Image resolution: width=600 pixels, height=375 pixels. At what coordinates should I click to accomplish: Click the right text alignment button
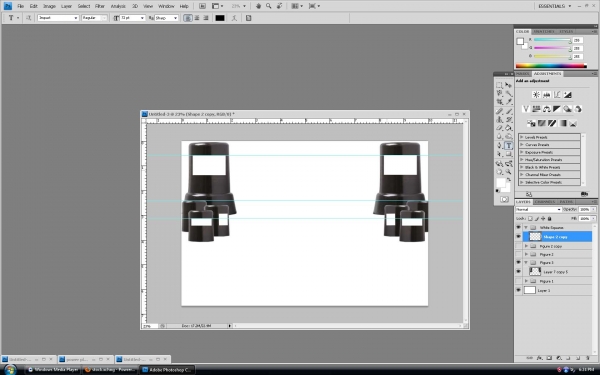(x=206, y=18)
